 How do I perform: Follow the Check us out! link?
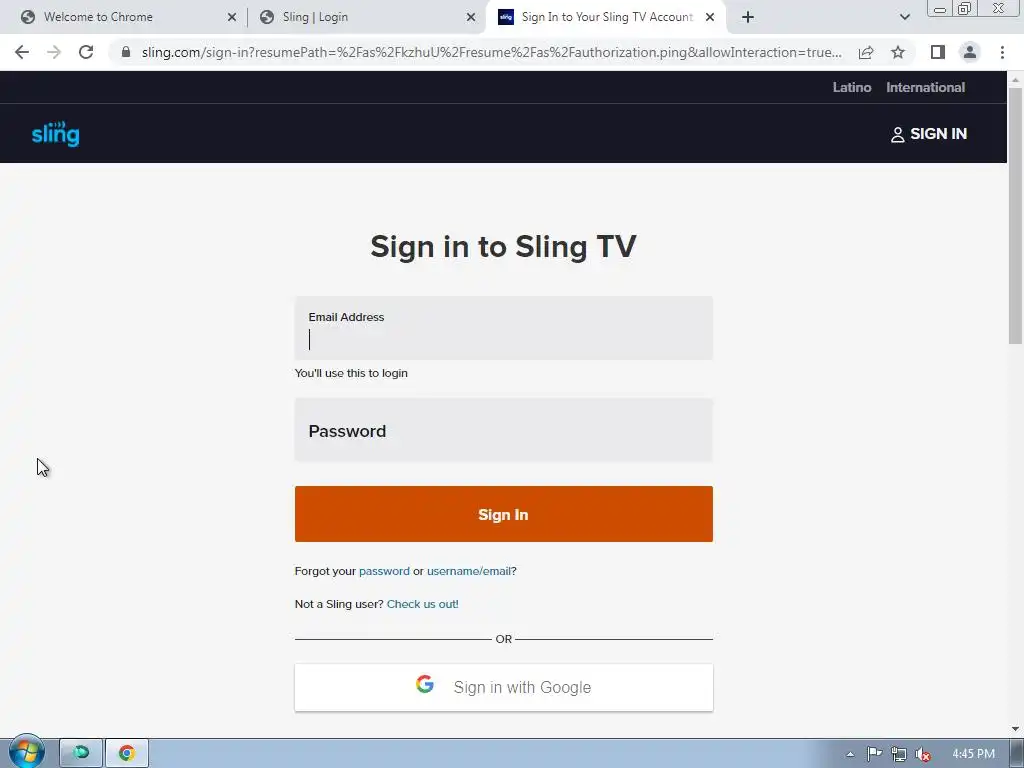[x=423, y=604]
